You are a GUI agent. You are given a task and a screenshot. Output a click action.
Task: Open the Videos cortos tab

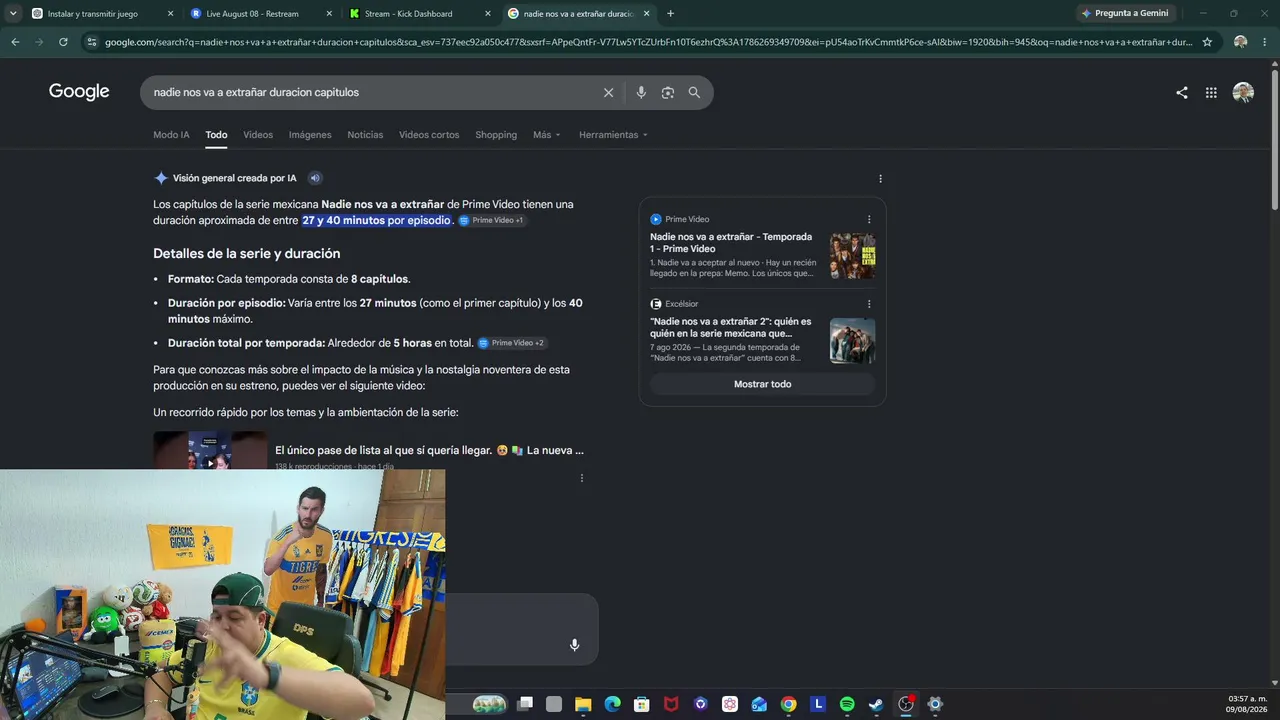(429, 135)
